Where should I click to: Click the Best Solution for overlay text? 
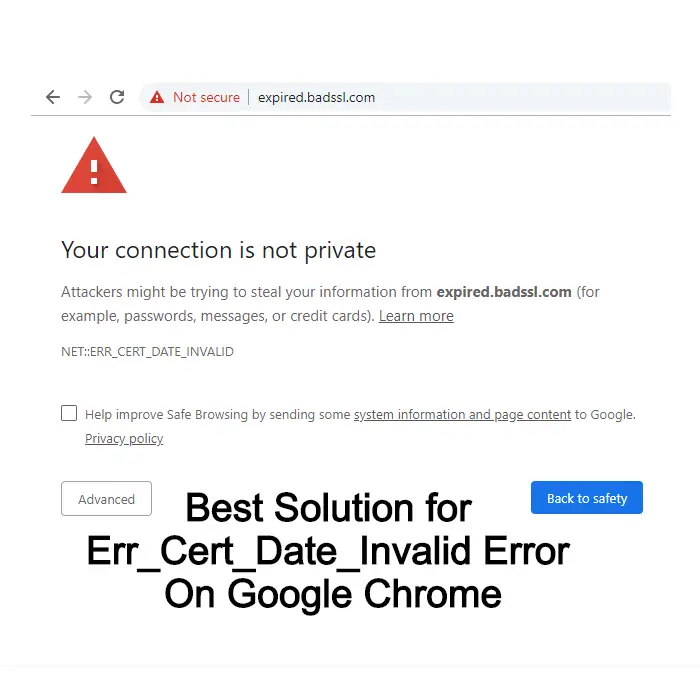coord(329,508)
